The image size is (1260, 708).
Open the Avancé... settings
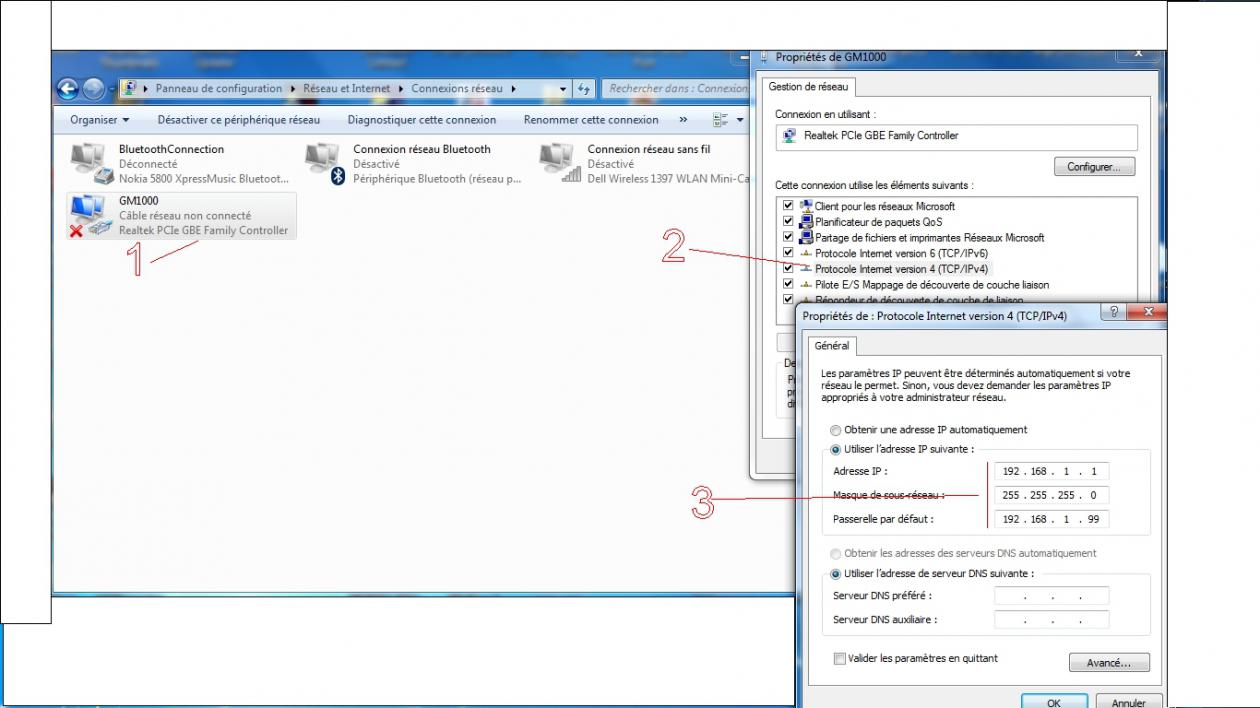tap(1108, 663)
